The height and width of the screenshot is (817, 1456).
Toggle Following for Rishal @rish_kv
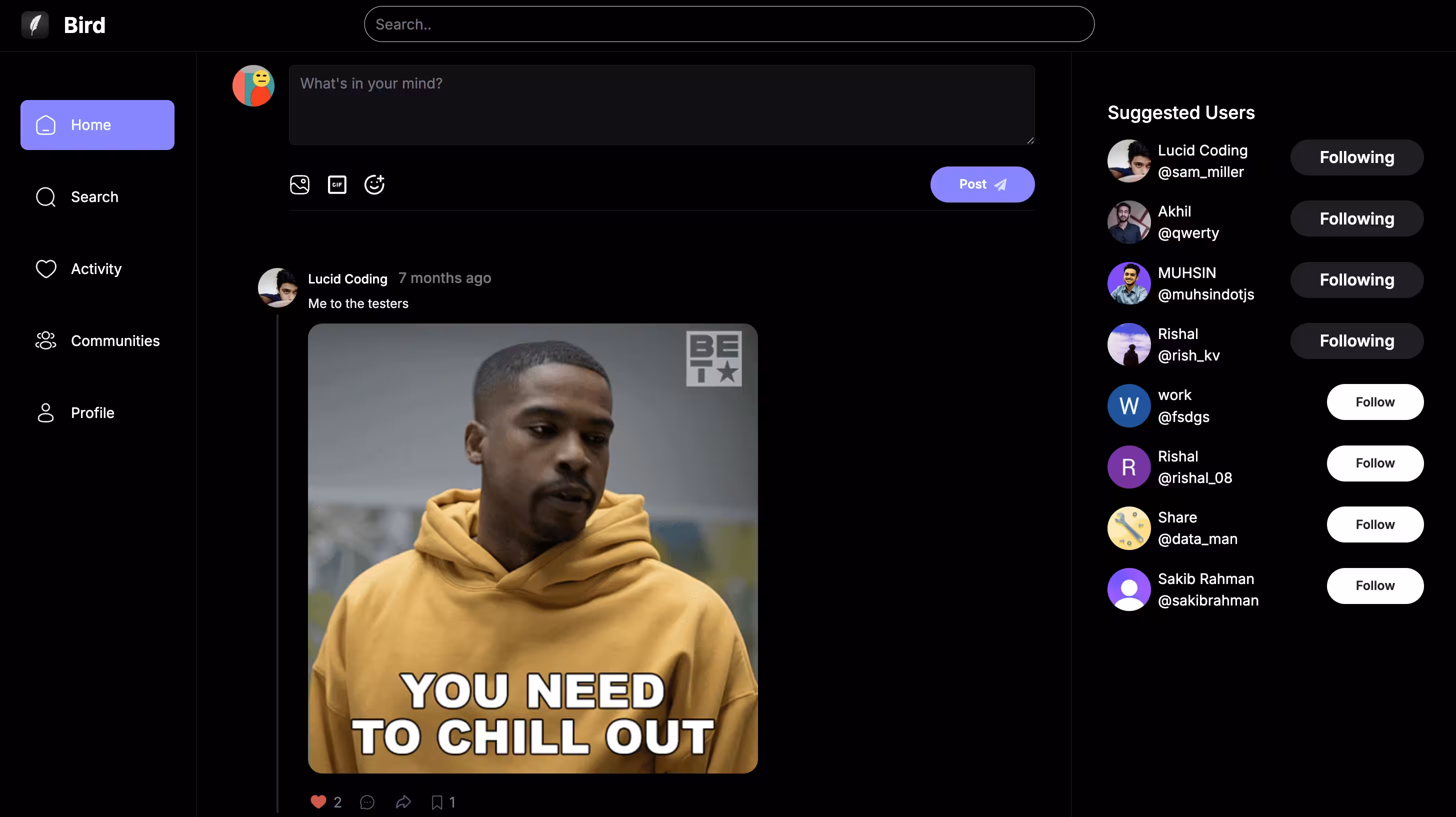(x=1356, y=341)
